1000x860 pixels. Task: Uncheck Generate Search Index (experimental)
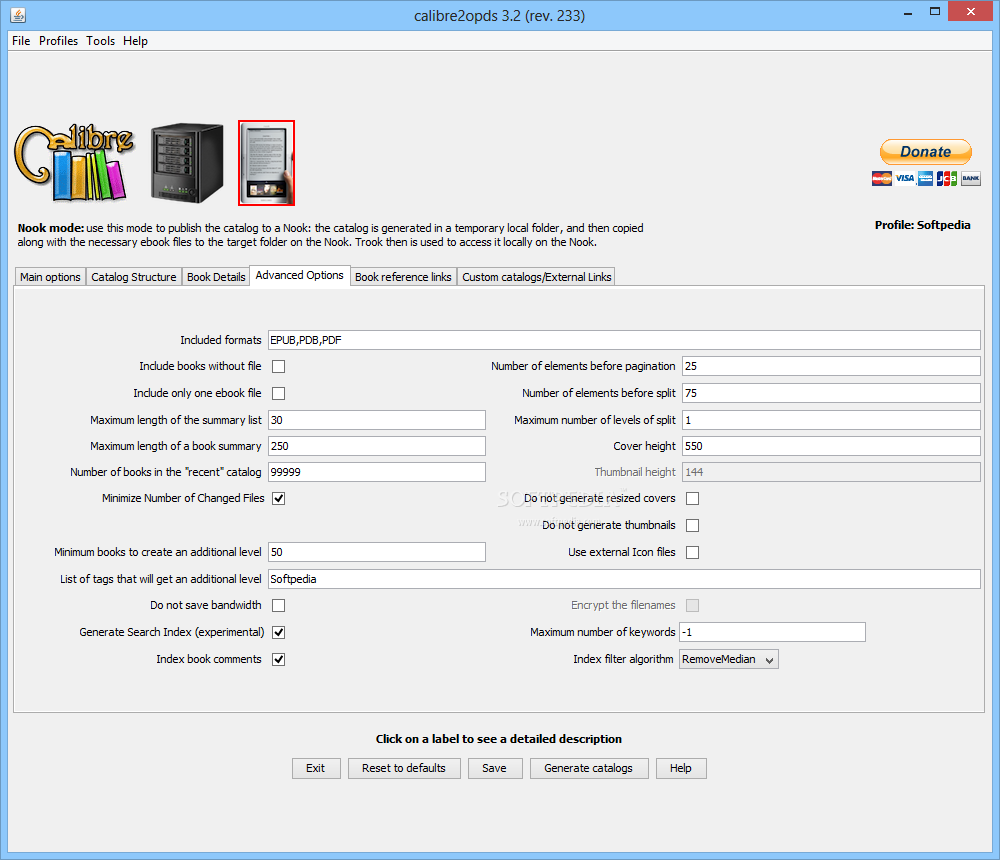(x=279, y=632)
